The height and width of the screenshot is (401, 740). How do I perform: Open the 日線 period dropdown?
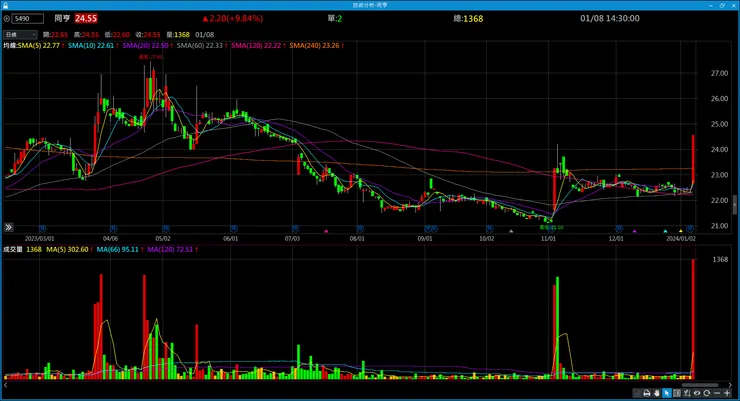click(20, 34)
